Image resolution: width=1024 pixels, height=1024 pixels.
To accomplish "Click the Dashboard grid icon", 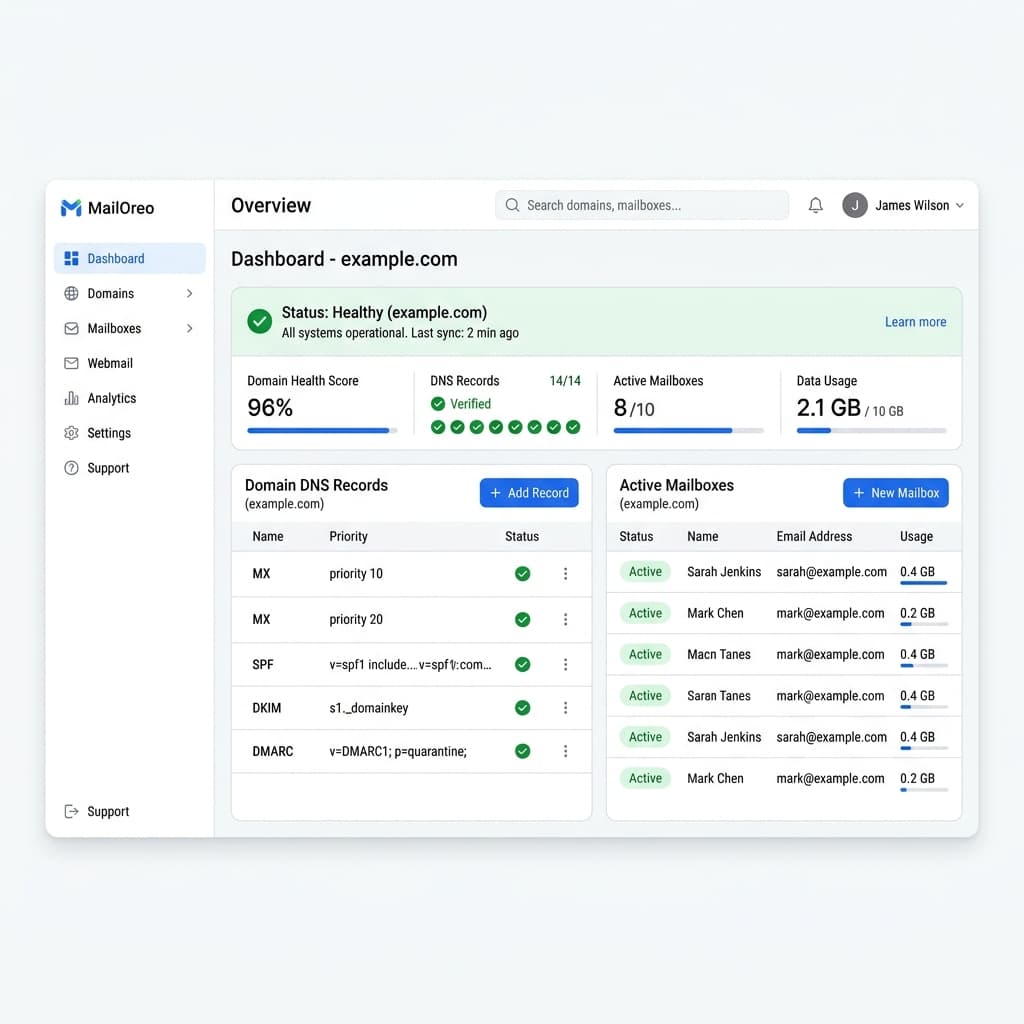I will [71, 259].
